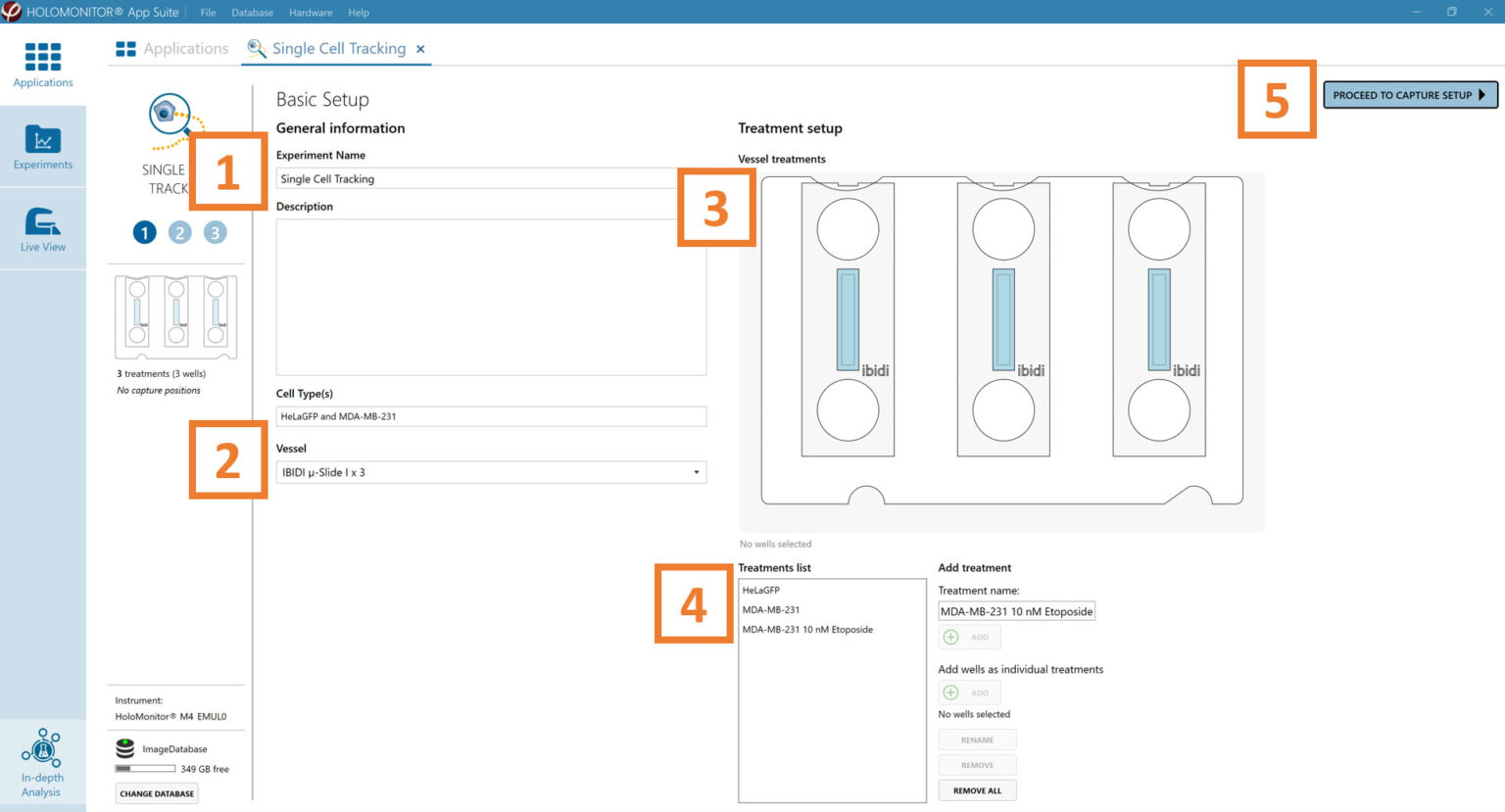Screen dimensions: 1505x812
Task: Click the Treatment name input field
Action: [1016, 611]
